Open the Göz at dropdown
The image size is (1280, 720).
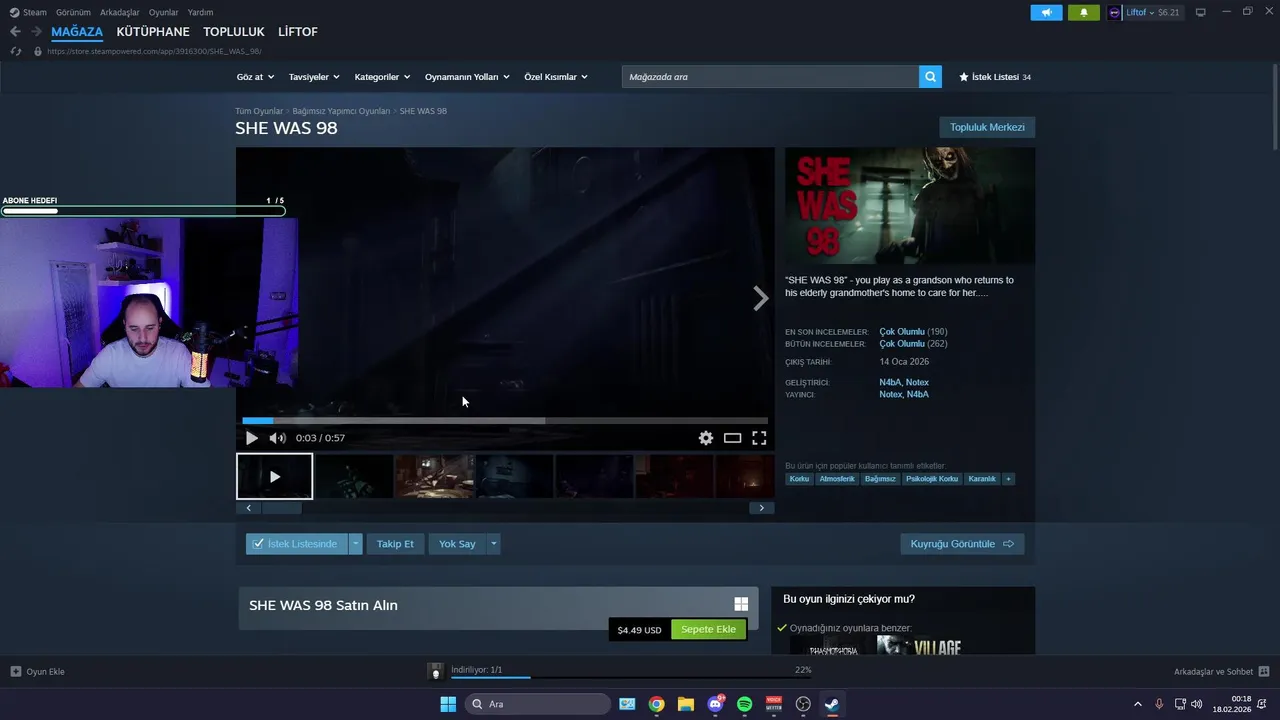[255, 77]
